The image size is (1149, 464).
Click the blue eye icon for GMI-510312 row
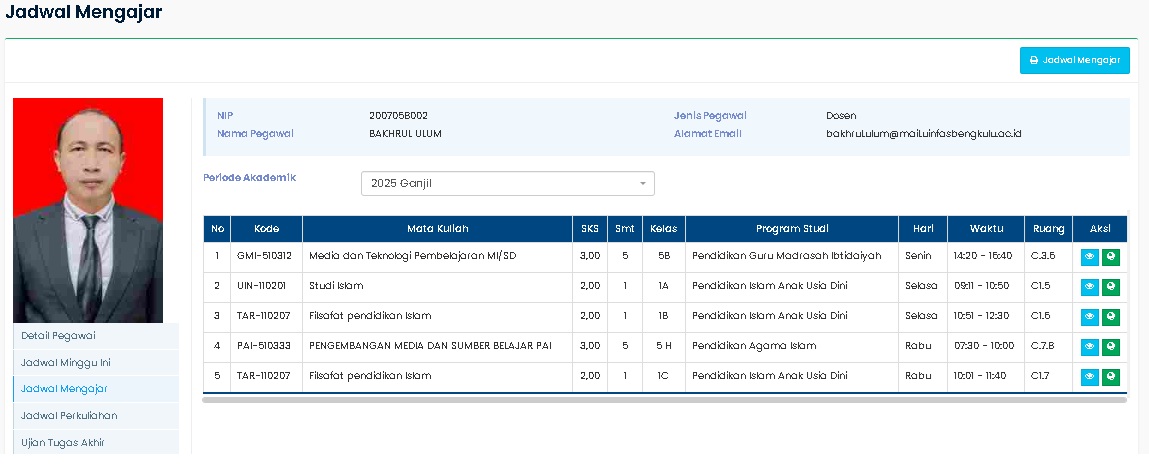coord(1090,257)
